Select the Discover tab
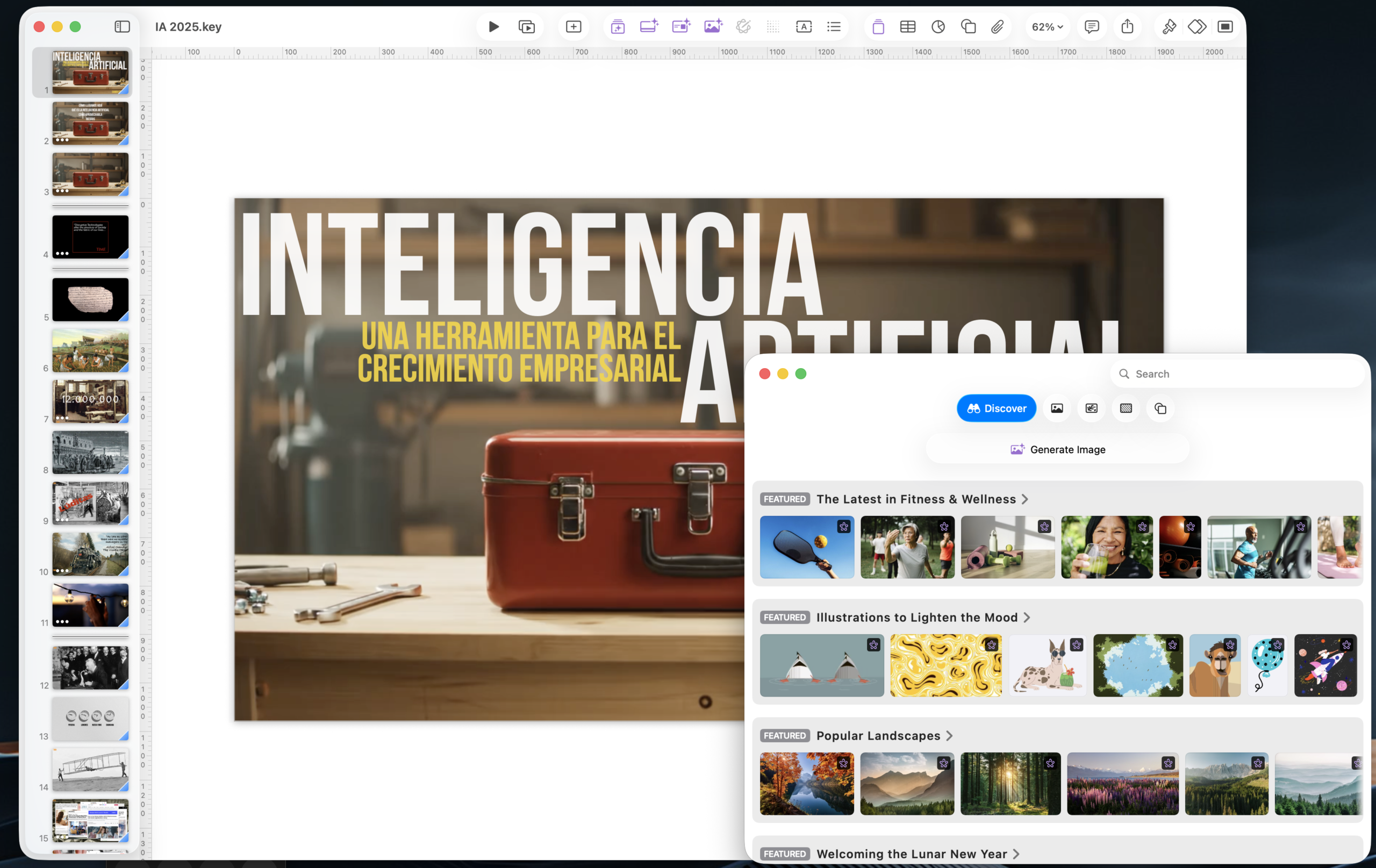 point(996,408)
